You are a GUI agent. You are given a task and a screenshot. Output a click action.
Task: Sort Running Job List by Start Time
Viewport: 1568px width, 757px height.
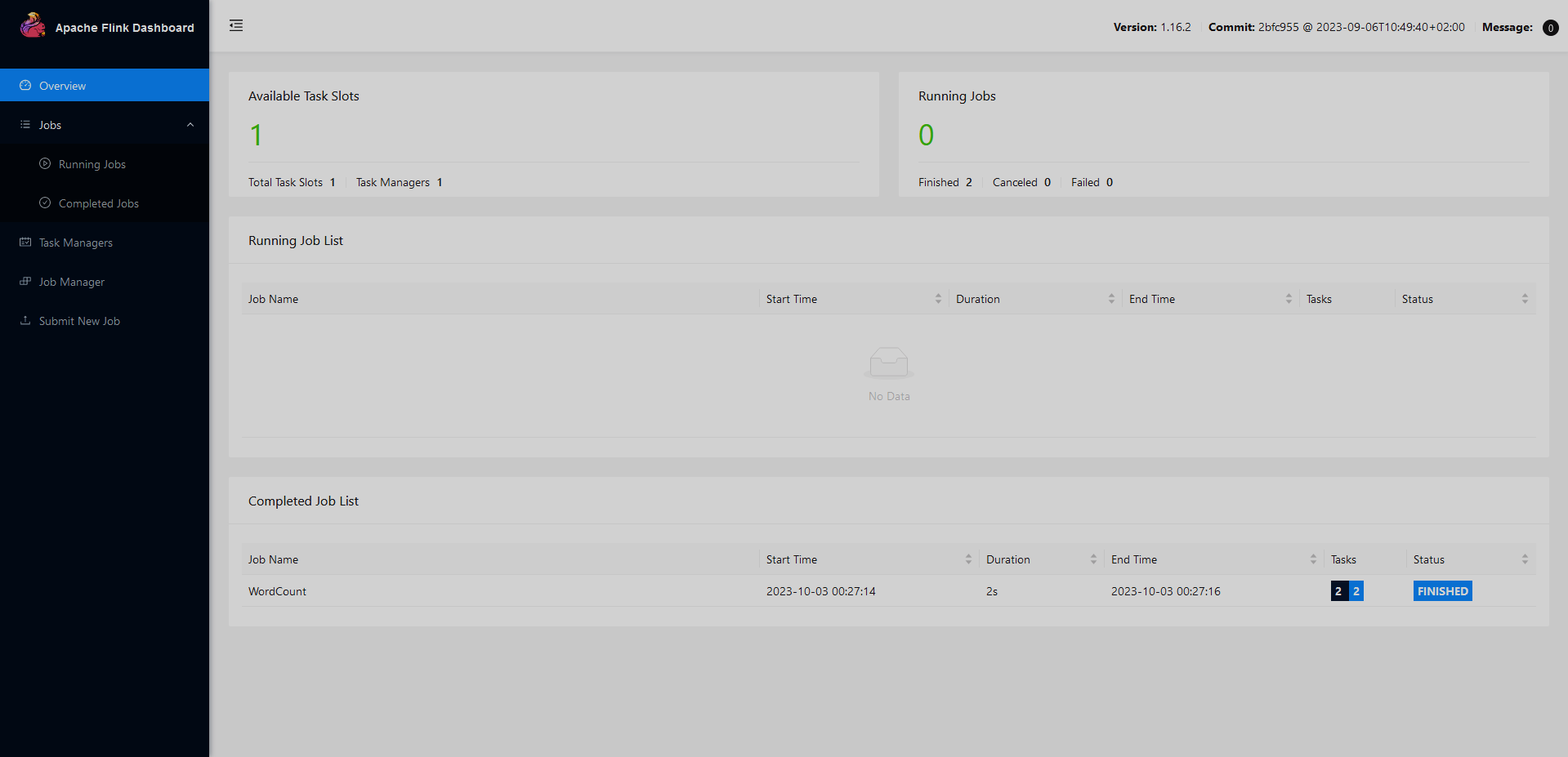coord(938,299)
